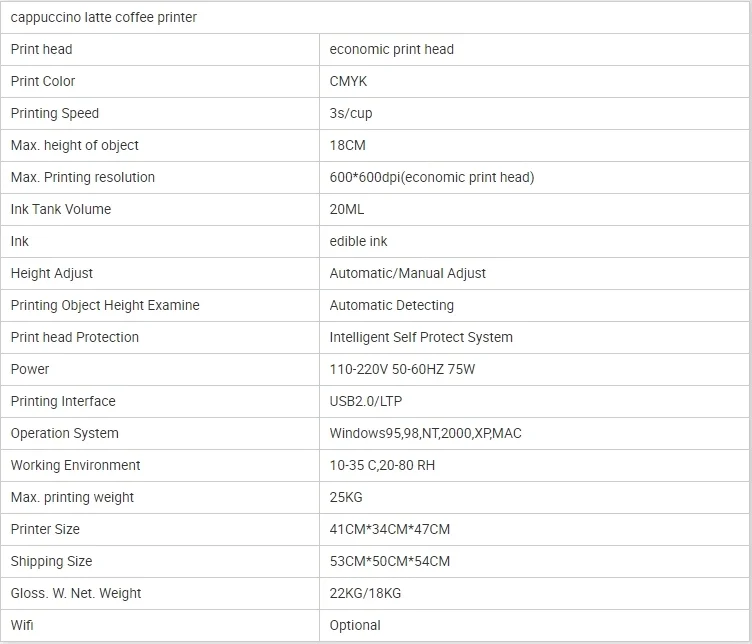This screenshot has height=644, width=752.
Task: Select the 'Print head' label cell
Action: 42,49
